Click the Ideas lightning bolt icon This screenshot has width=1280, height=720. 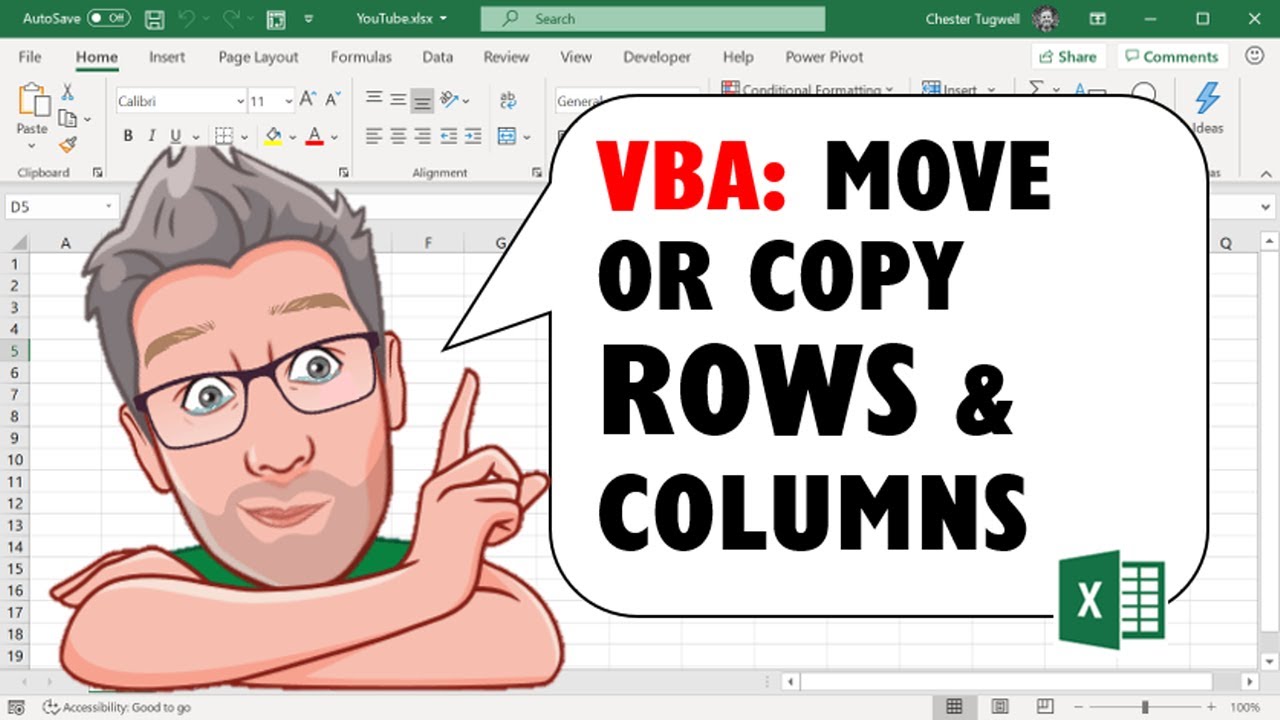[x=1208, y=99]
